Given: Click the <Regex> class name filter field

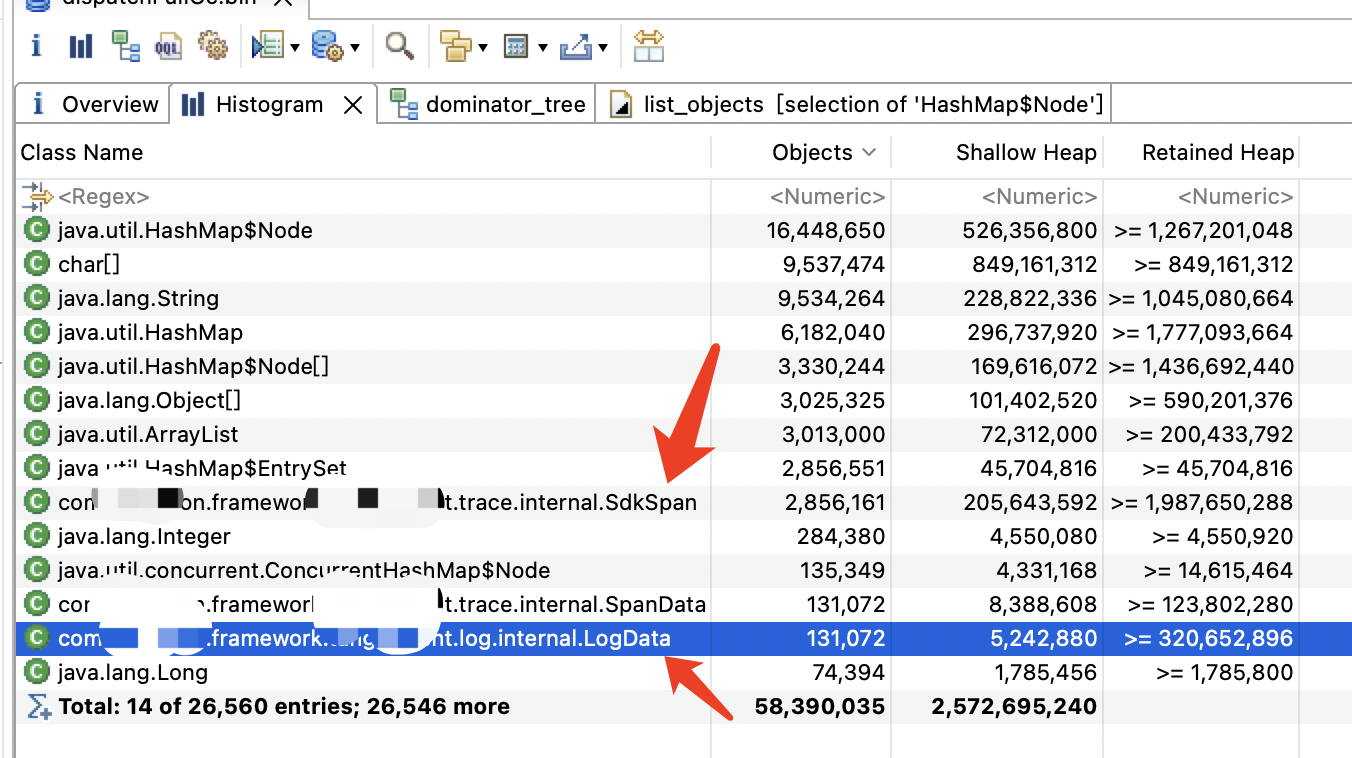Looking at the screenshot, I should tap(104, 196).
